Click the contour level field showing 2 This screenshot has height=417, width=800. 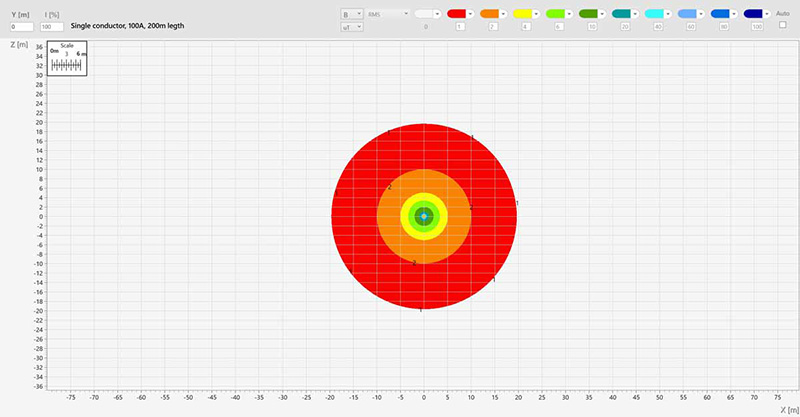(x=493, y=27)
